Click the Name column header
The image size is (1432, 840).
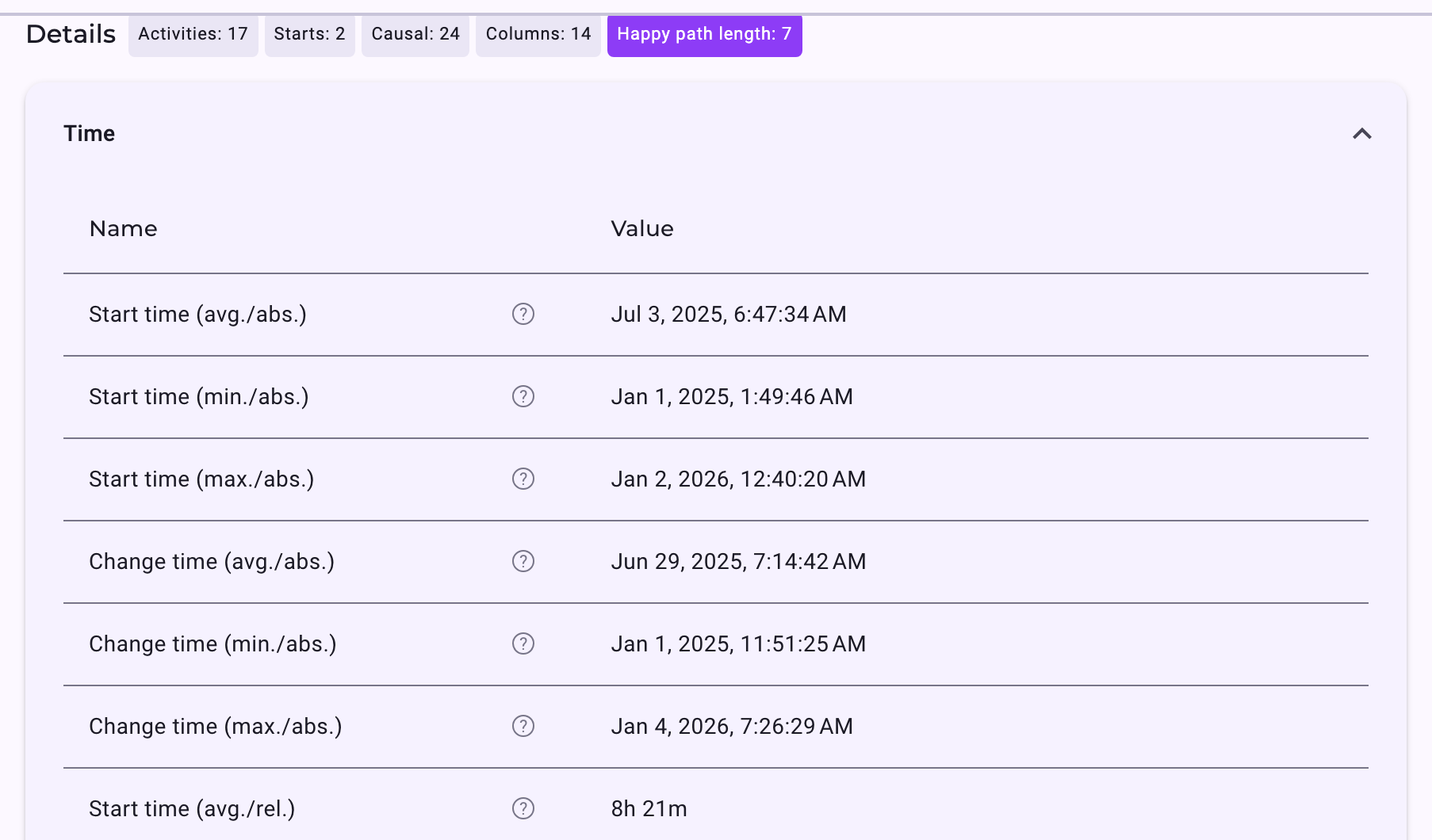pyautogui.click(x=124, y=229)
